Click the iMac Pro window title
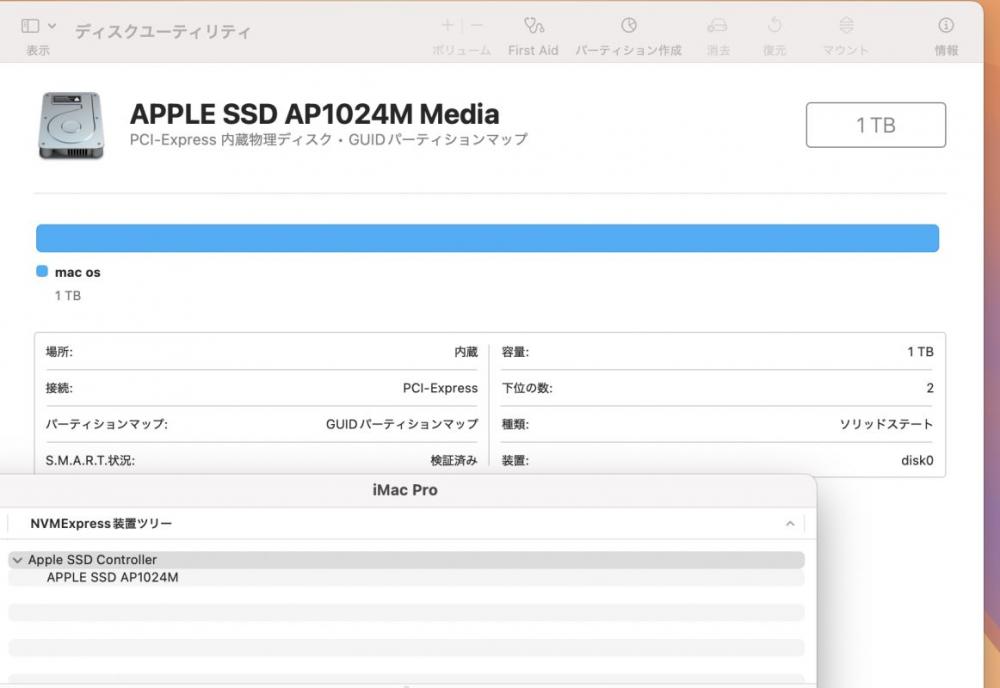Viewport: 1000px width, 688px height. (405, 490)
